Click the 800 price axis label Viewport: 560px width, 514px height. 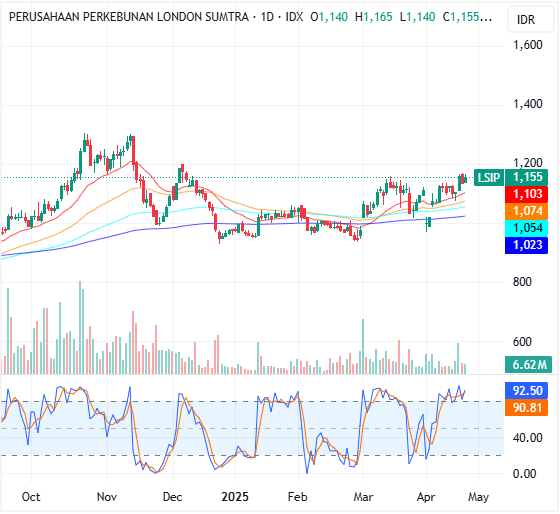pyautogui.click(x=522, y=282)
